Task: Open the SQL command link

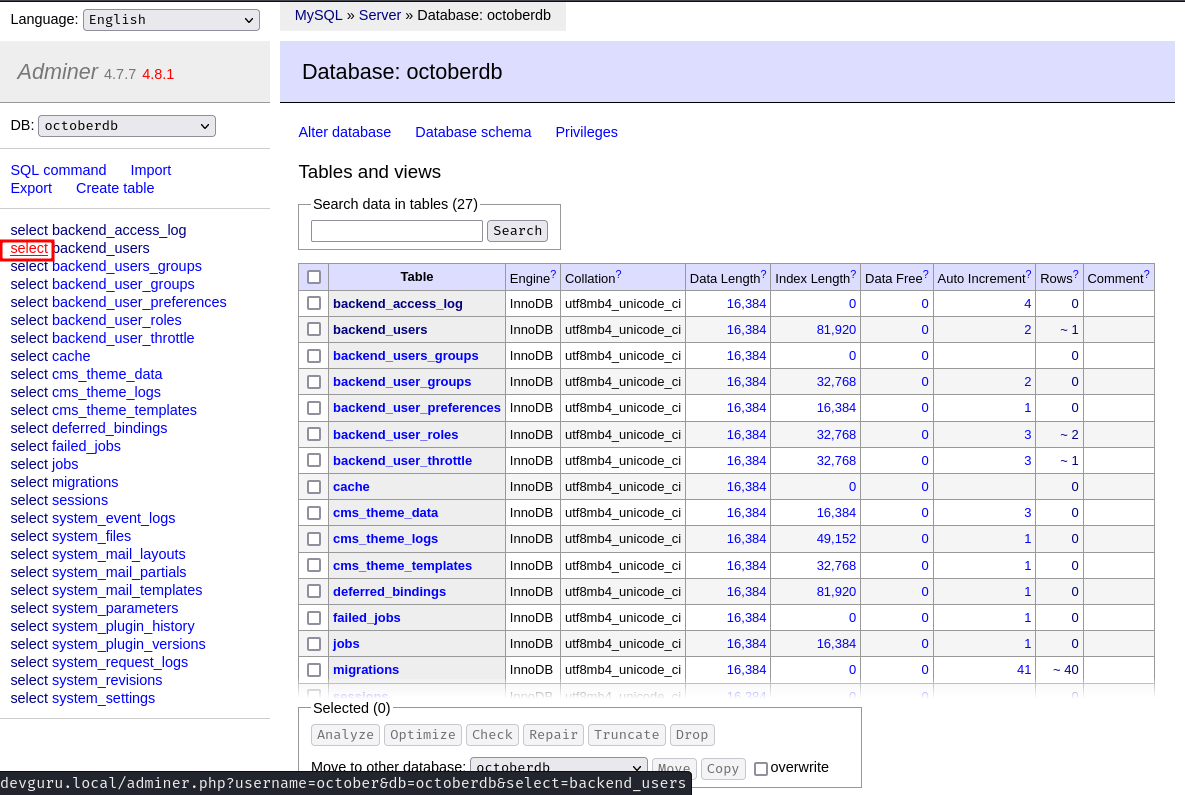Action: (58, 170)
